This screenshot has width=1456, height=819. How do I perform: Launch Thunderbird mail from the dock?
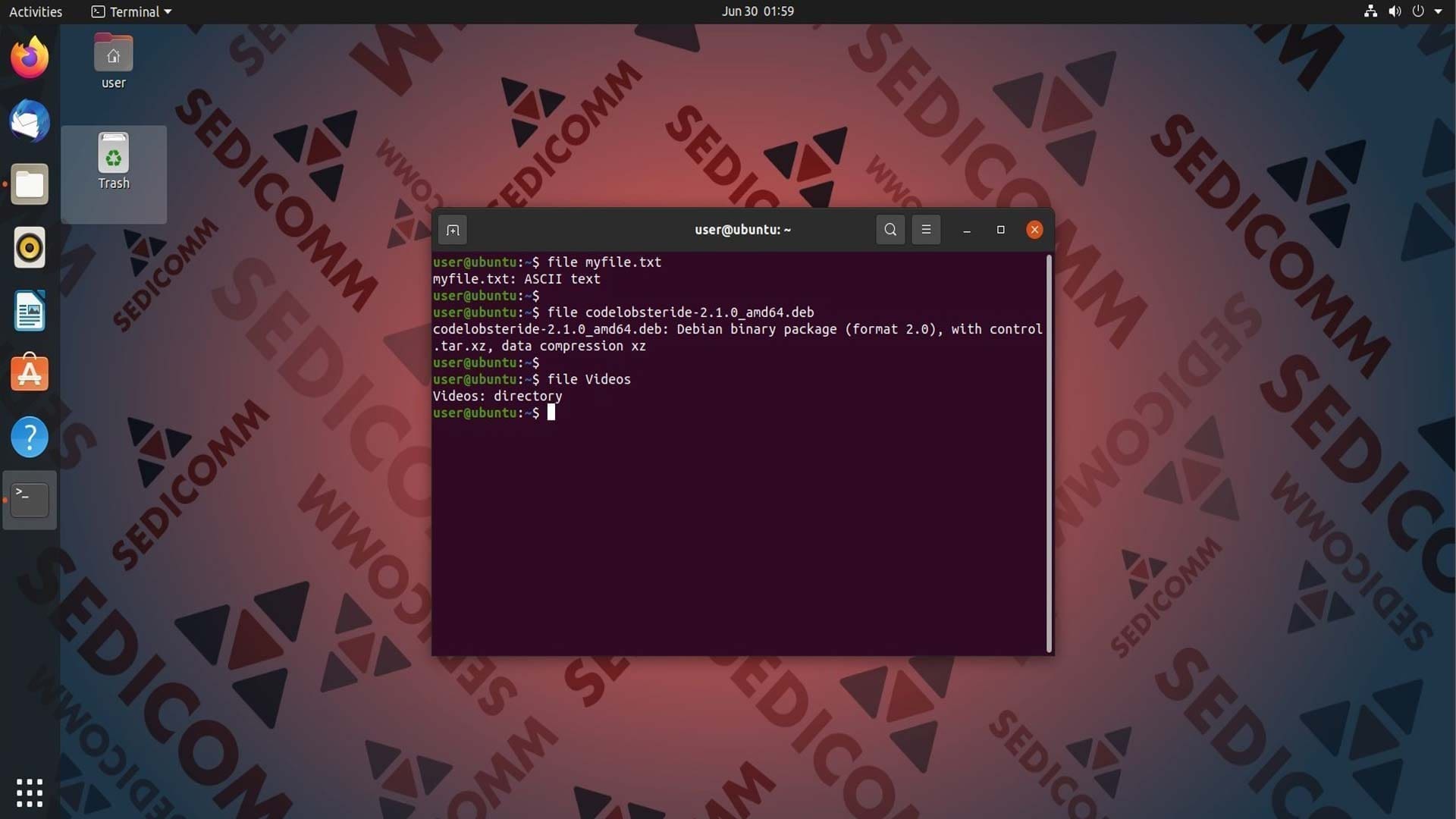coord(30,121)
